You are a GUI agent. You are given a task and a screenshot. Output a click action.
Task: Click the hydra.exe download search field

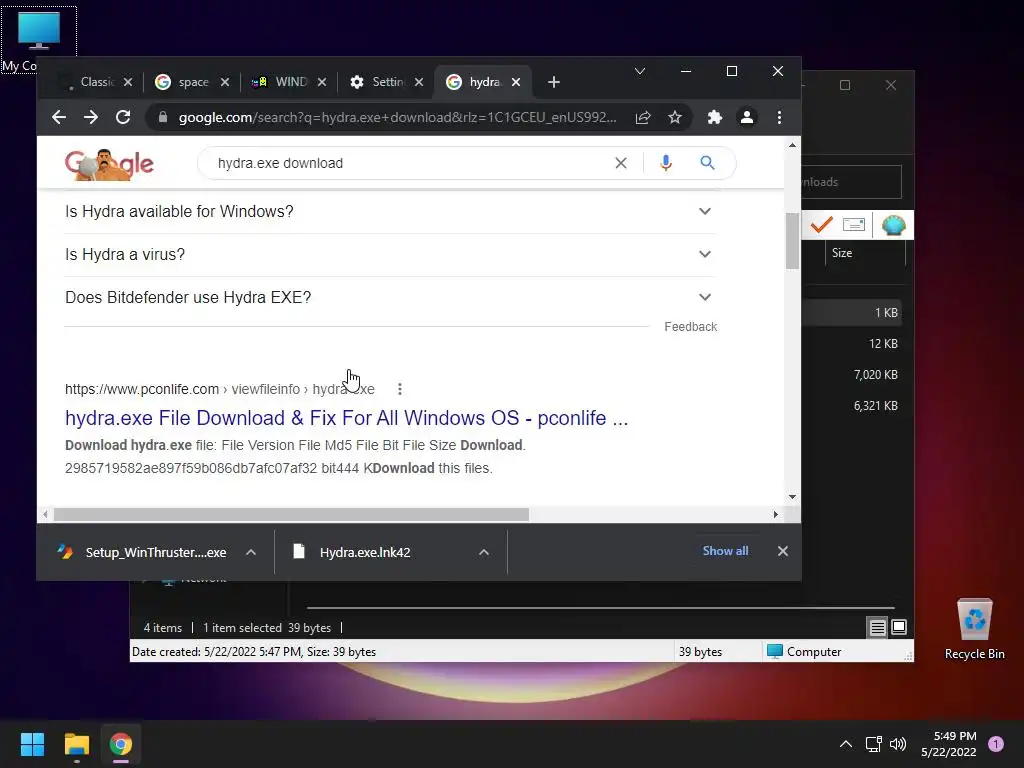pyautogui.click(x=410, y=163)
